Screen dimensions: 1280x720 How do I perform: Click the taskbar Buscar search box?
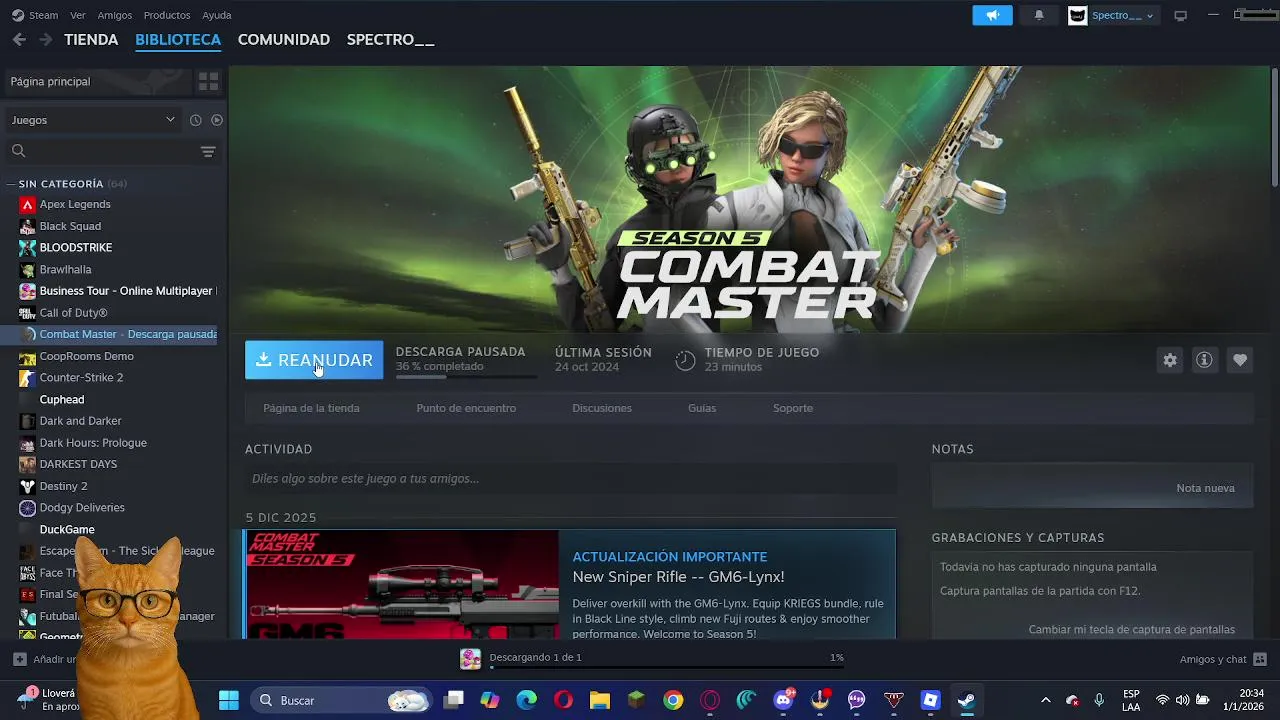click(x=340, y=700)
